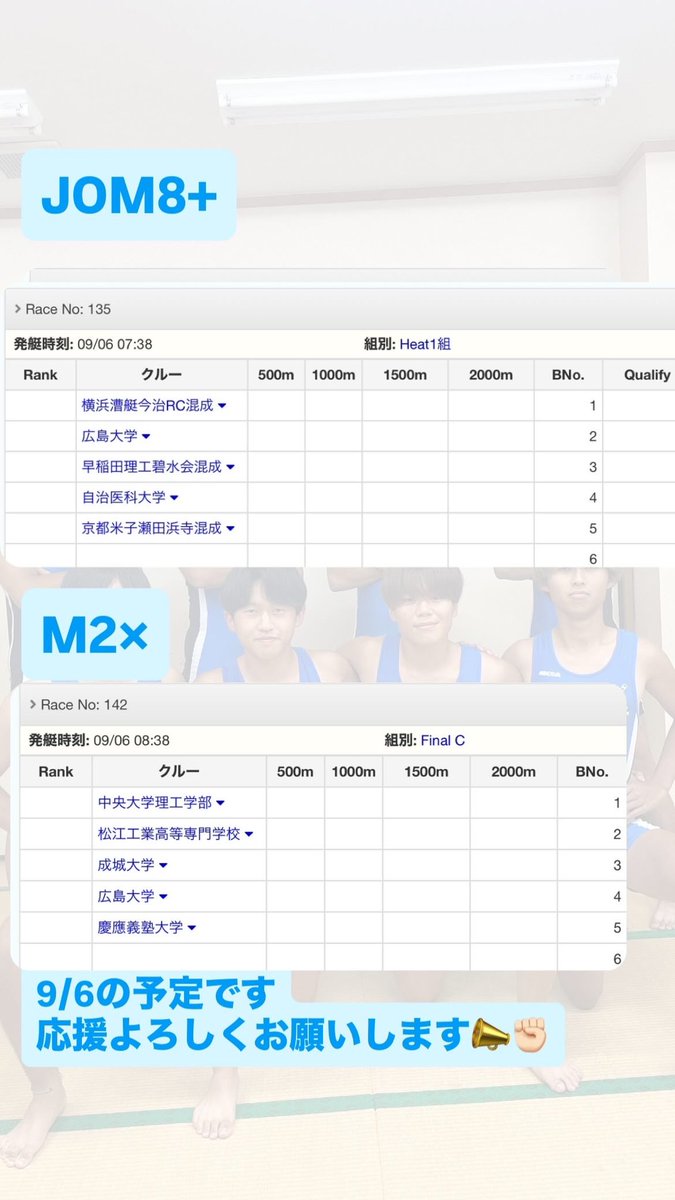
Task: Open 広島大学 crew dropdown in Race 135
Action: pos(116,437)
